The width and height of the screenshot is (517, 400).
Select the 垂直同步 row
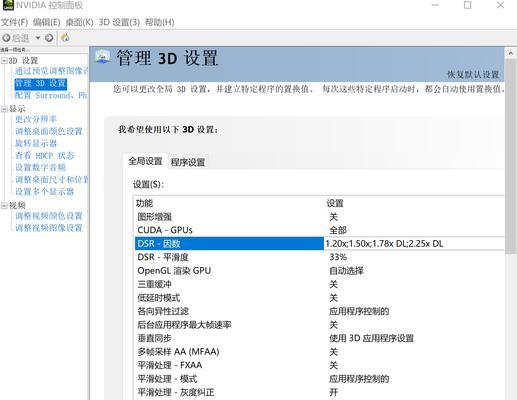(319, 338)
